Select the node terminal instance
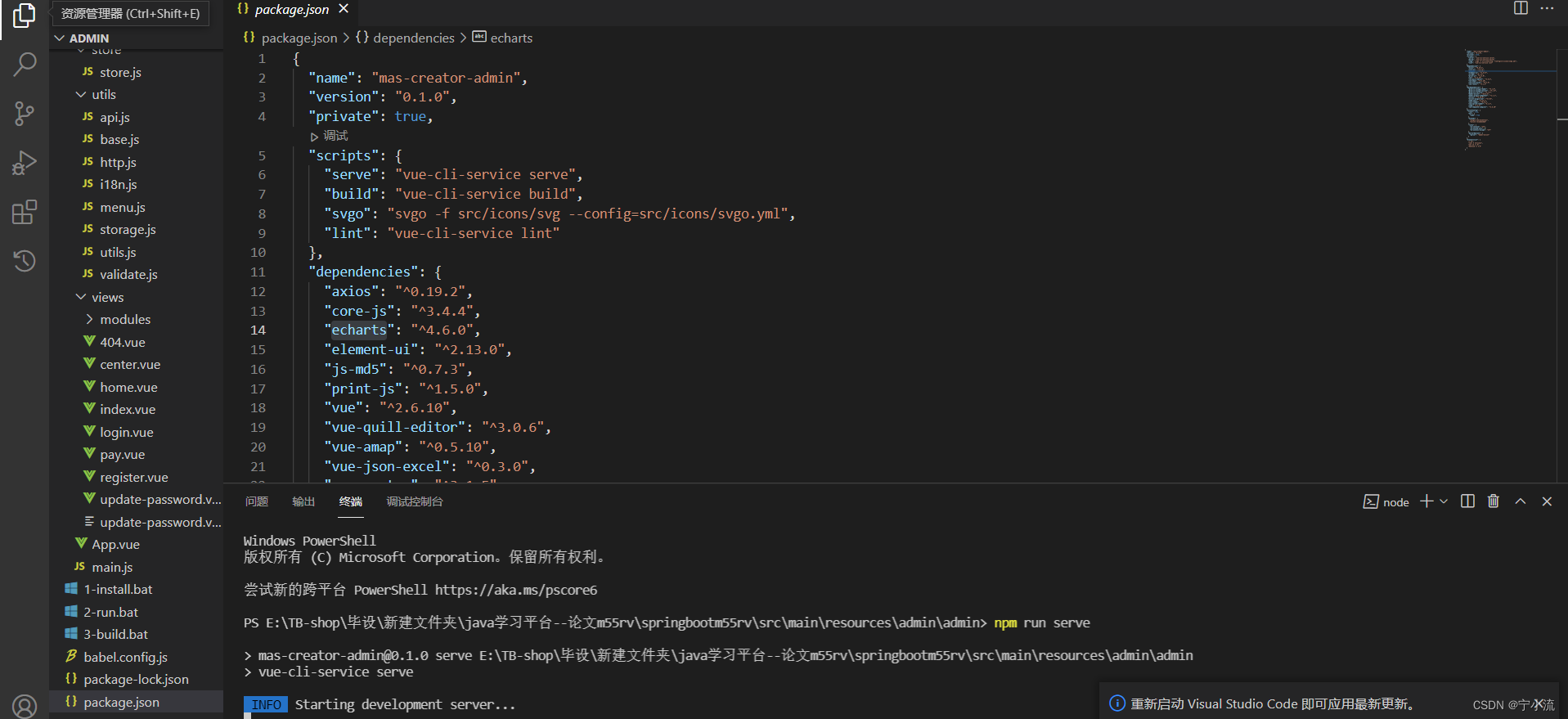This screenshot has width=1568, height=719. [1386, 501]
